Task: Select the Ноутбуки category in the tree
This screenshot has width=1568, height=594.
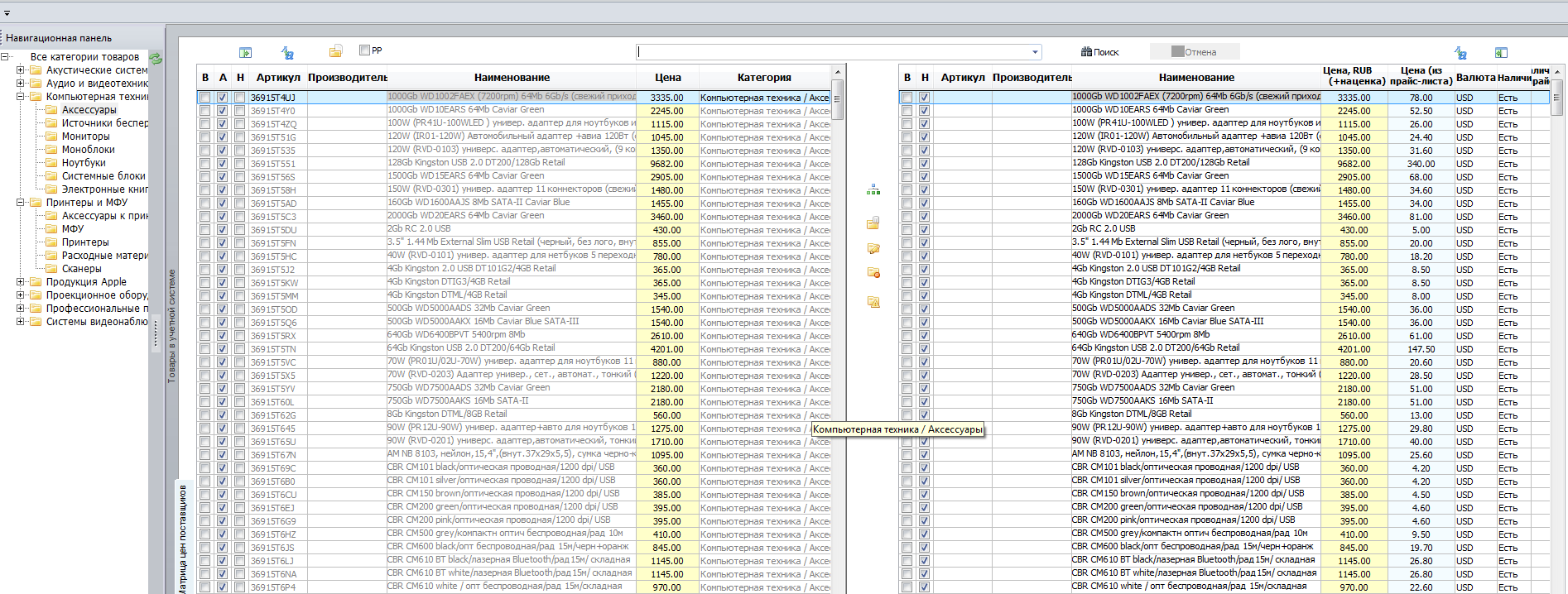Action: 84,163
